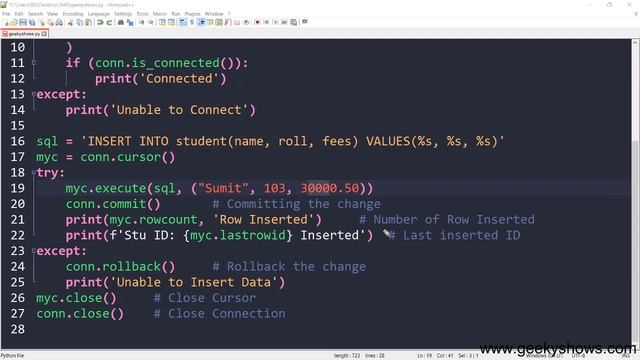Open the Language menu
The image size is (640, 360).
(x=98, y=14)
